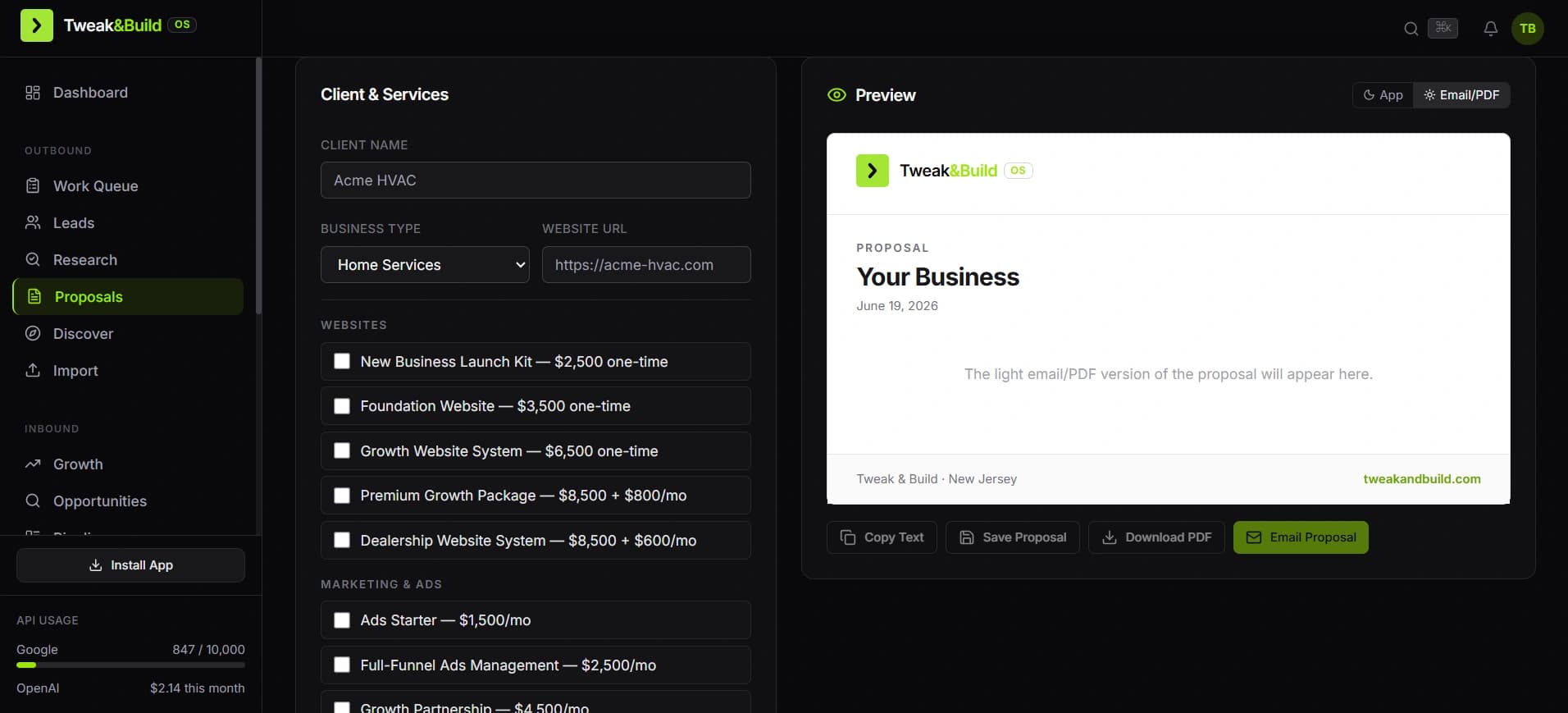Click the Client Name input field
This screenshot has height=713, width=1568.
[536, 181]
